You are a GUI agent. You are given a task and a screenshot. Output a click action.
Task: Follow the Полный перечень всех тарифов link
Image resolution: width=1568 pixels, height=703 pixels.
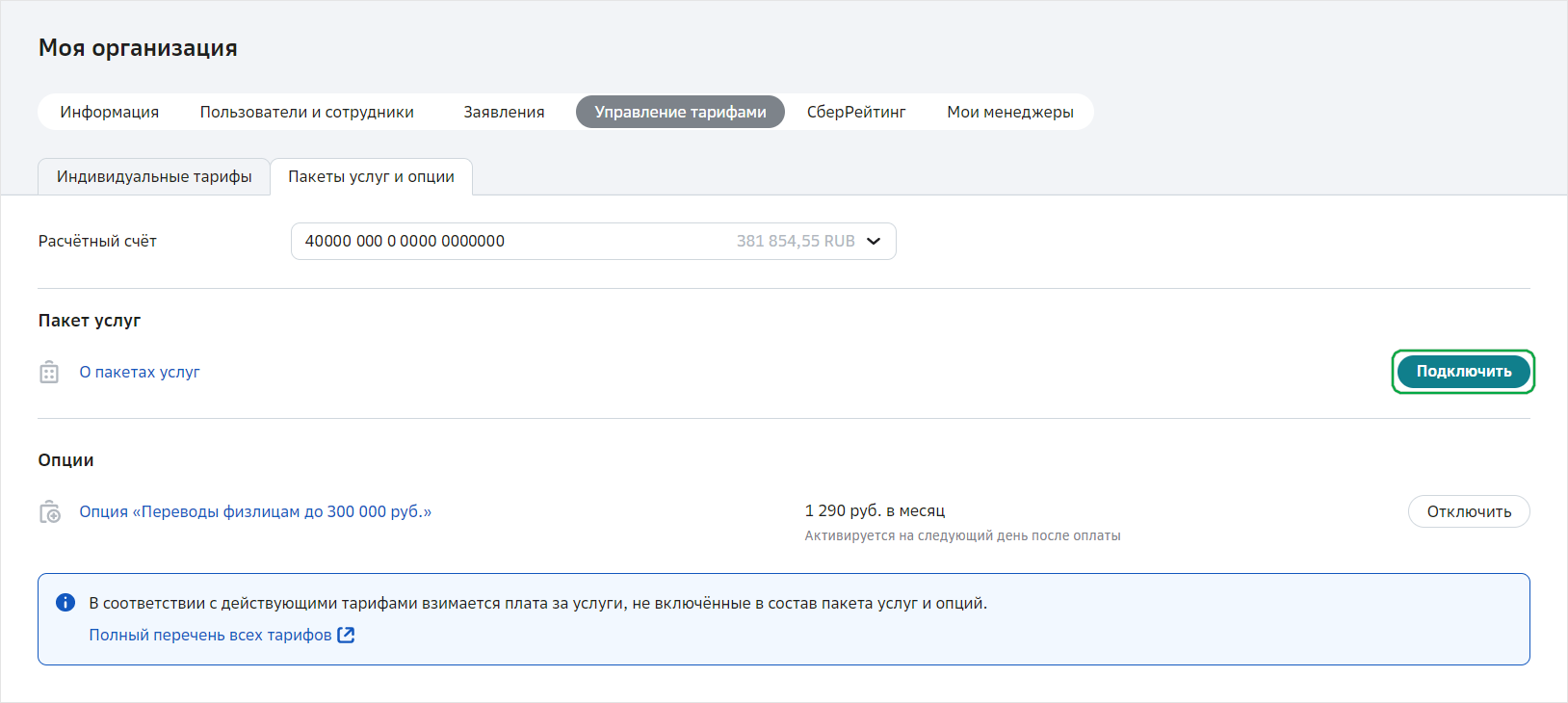click(x=210, y=636)
